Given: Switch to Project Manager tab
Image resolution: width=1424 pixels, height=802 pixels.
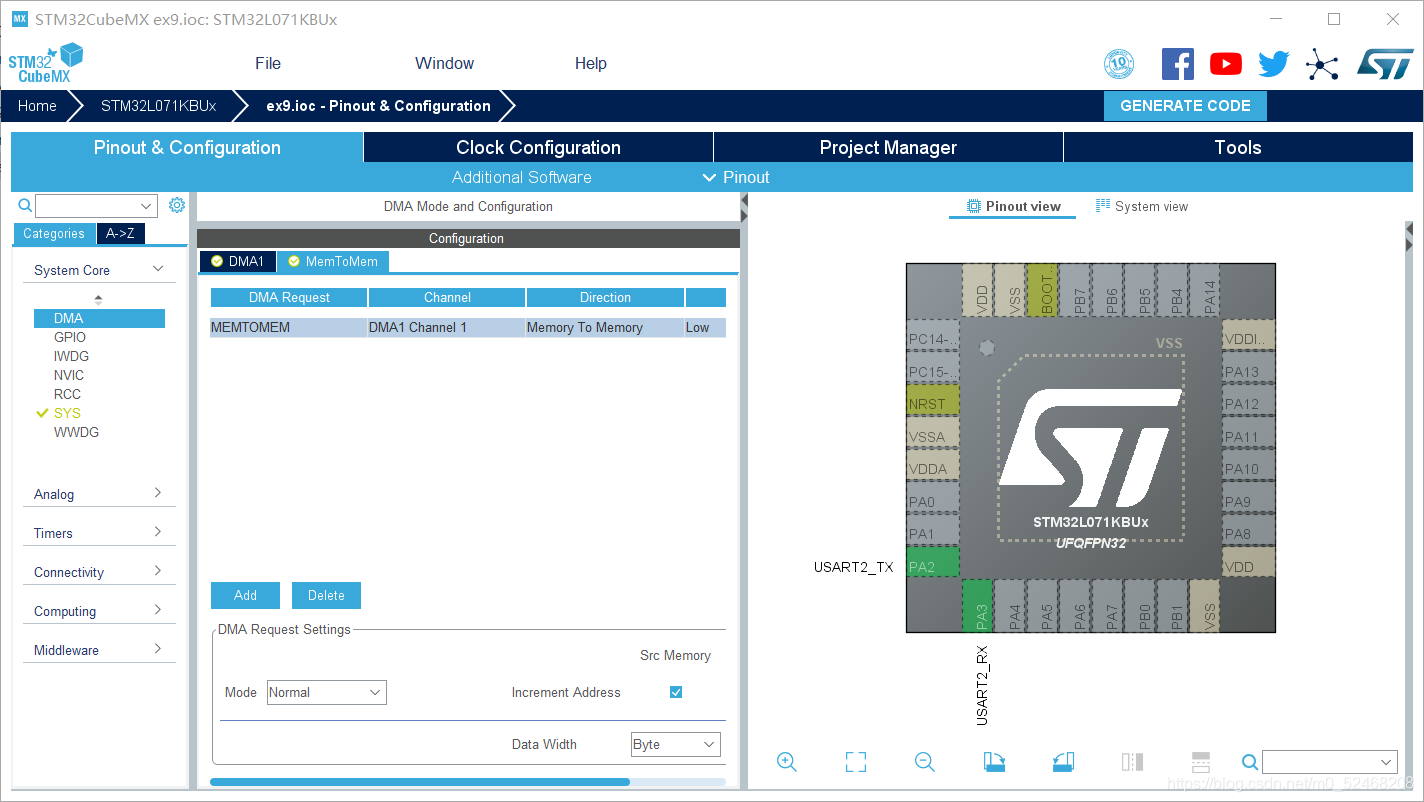Looking at the screenshot, I should (x=888, y=147).
